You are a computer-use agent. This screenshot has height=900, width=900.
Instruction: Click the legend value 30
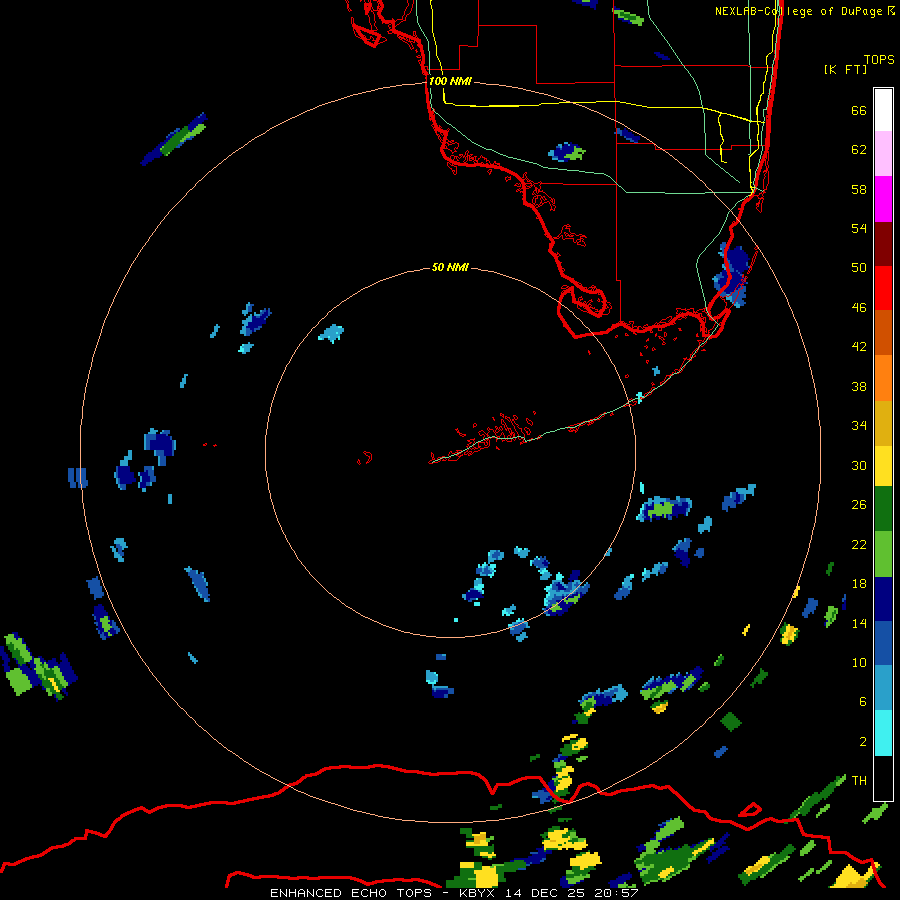tap(859, 465)
